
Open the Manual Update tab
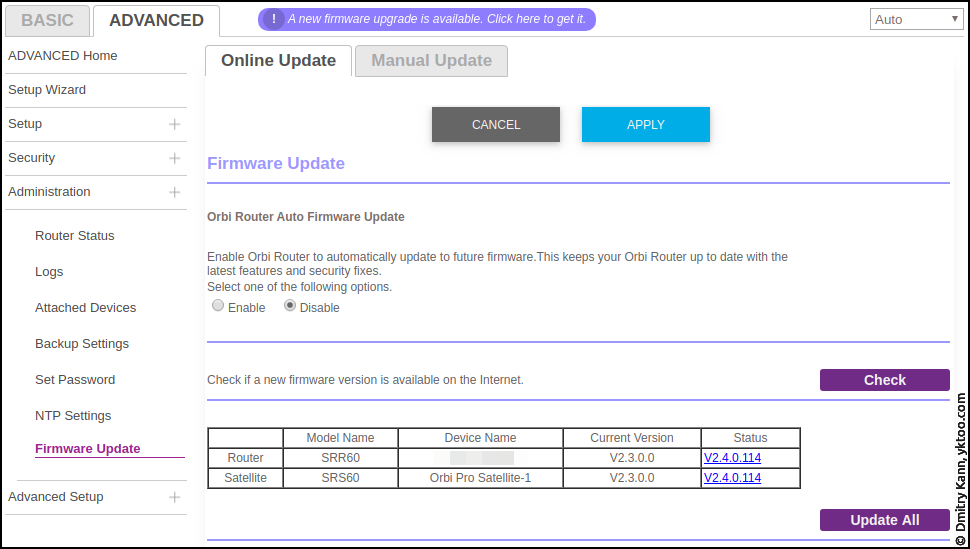(x=432, y=61)
